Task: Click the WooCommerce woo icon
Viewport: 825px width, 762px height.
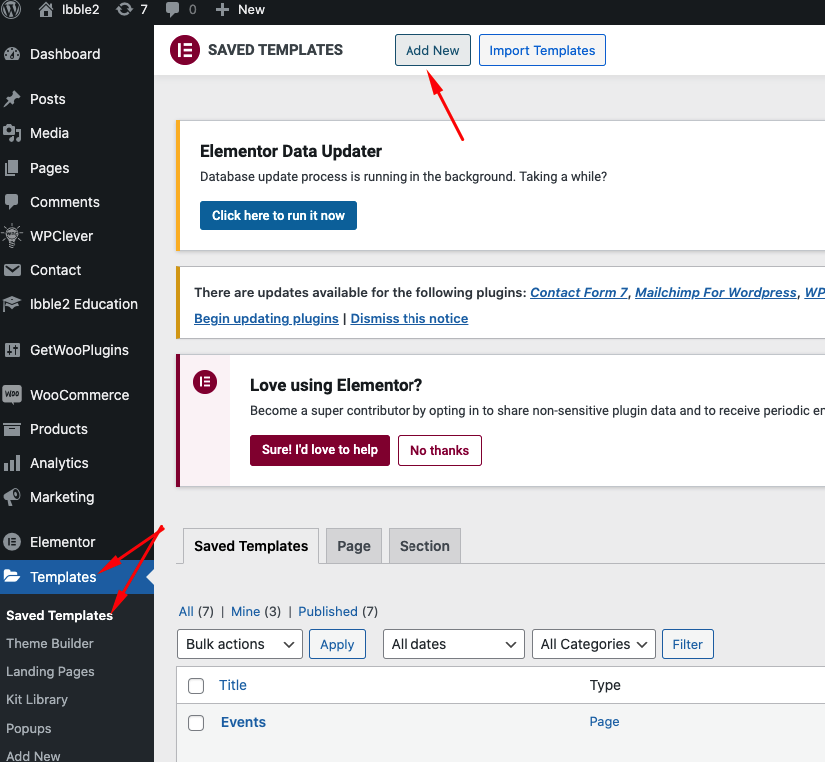Action: (x=12, y=394)
